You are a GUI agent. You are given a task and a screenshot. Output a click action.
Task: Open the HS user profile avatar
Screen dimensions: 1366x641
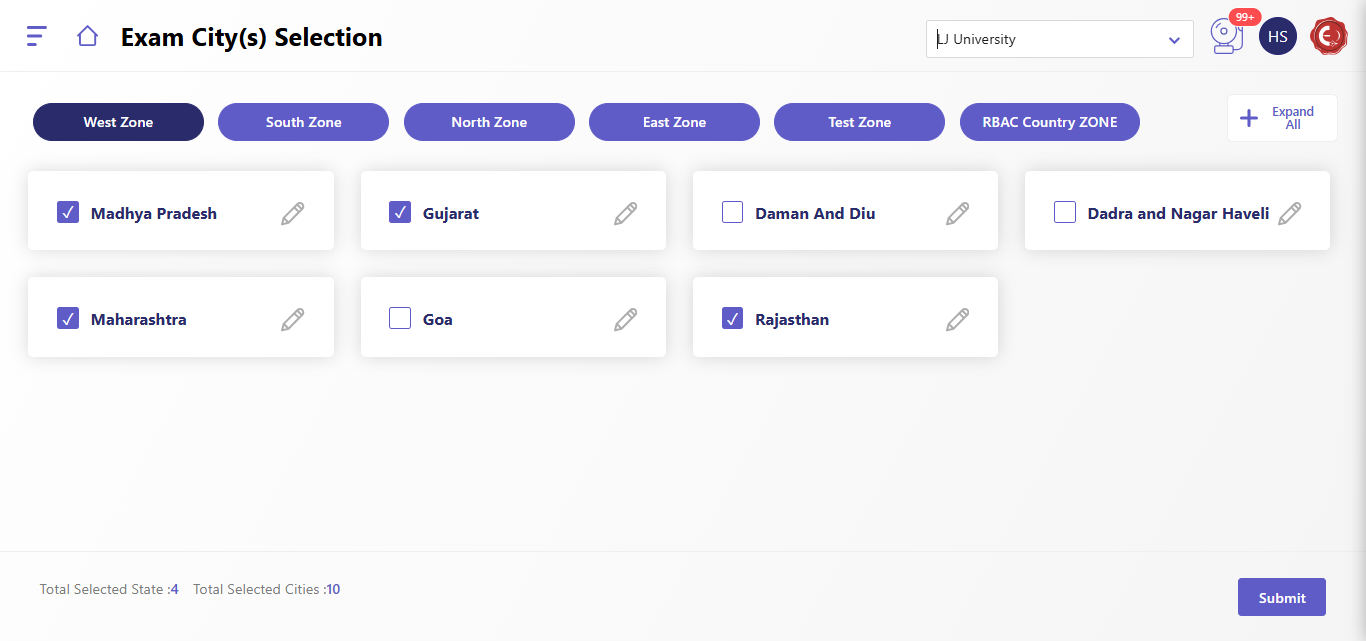(x=1277, y=37)
